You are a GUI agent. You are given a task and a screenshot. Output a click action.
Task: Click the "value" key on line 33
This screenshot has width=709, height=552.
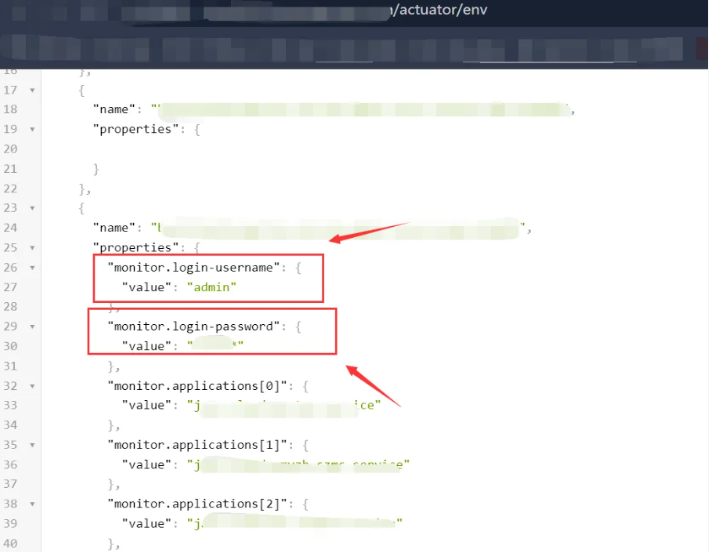(x=147, y=405)
